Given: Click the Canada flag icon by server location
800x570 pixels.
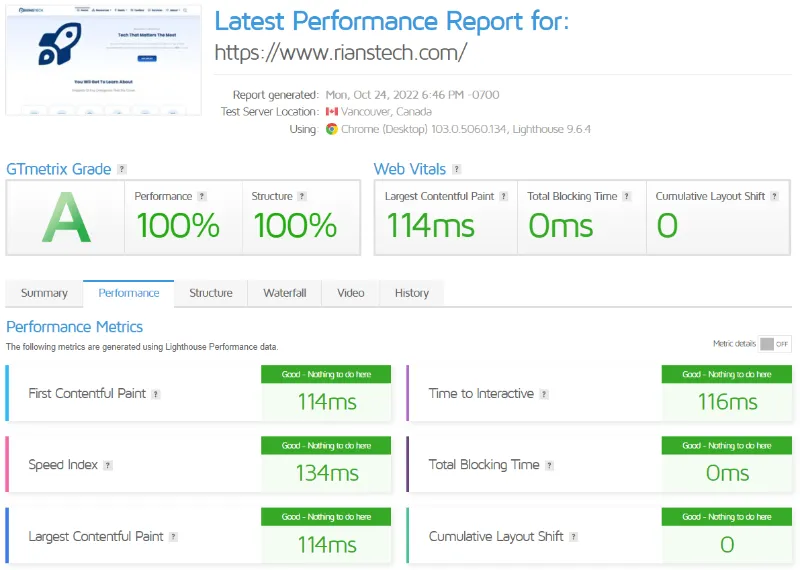Looking at the screenshot, I should (x=332, y=112).
